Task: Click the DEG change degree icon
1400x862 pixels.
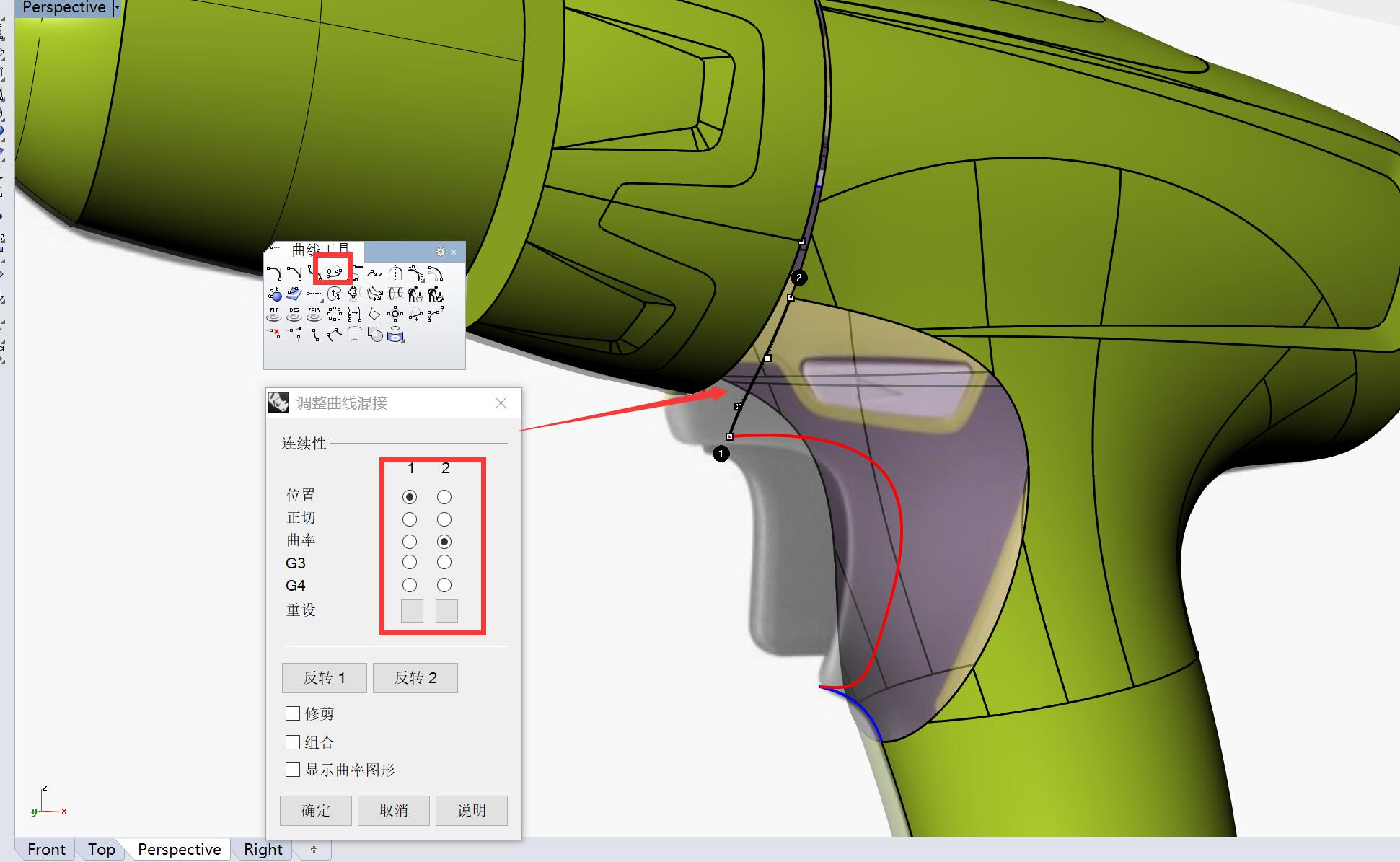Action: [294, 315]
